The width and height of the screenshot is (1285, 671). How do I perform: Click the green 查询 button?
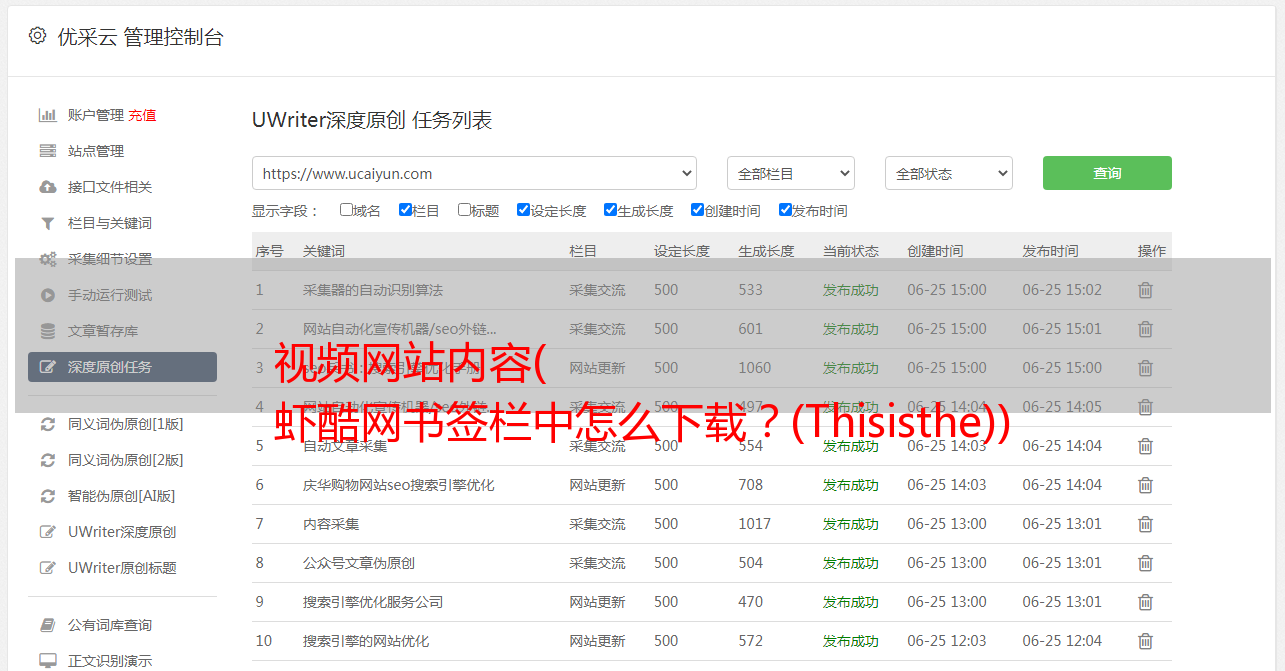1107,173
